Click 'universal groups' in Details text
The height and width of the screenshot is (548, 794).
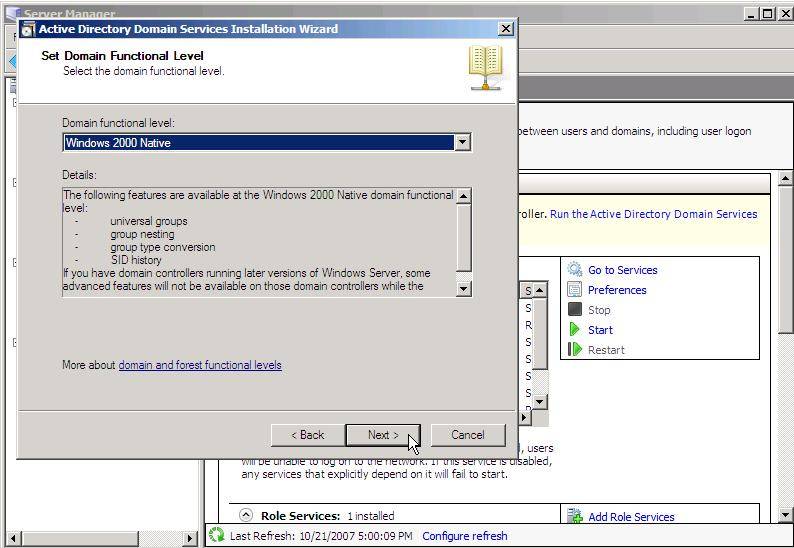pyautogui.click(x=148, y=221)
